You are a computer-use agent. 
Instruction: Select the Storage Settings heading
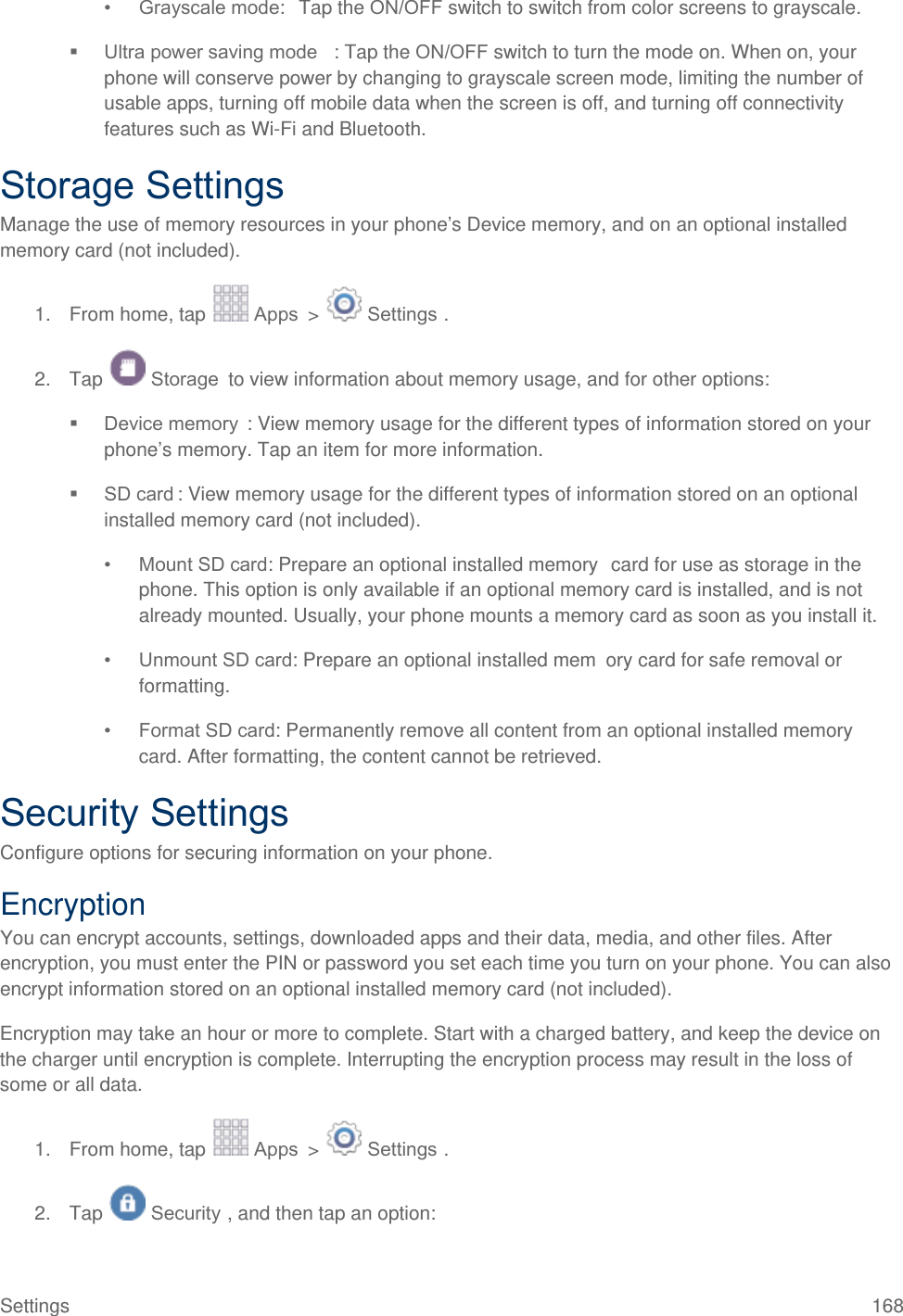(143, 185)
